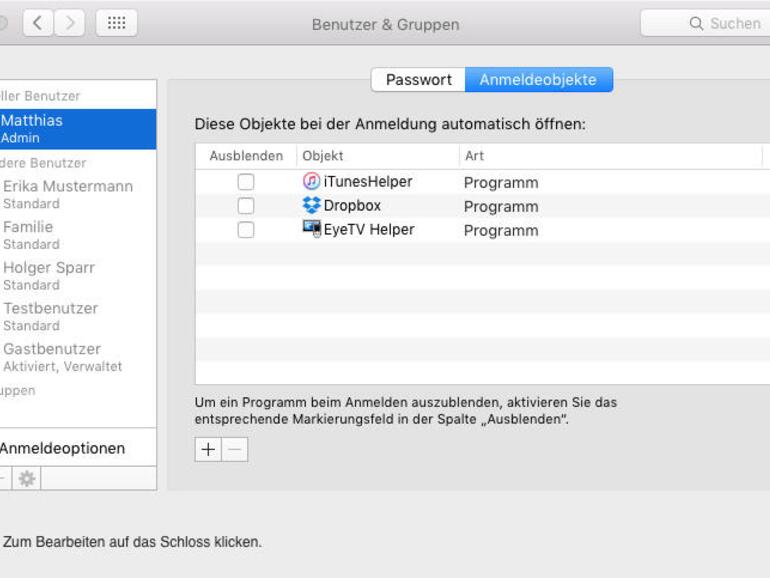
Task: Tick the Ausblenden box for Dropbox
Action: click(x=246, y=206)
